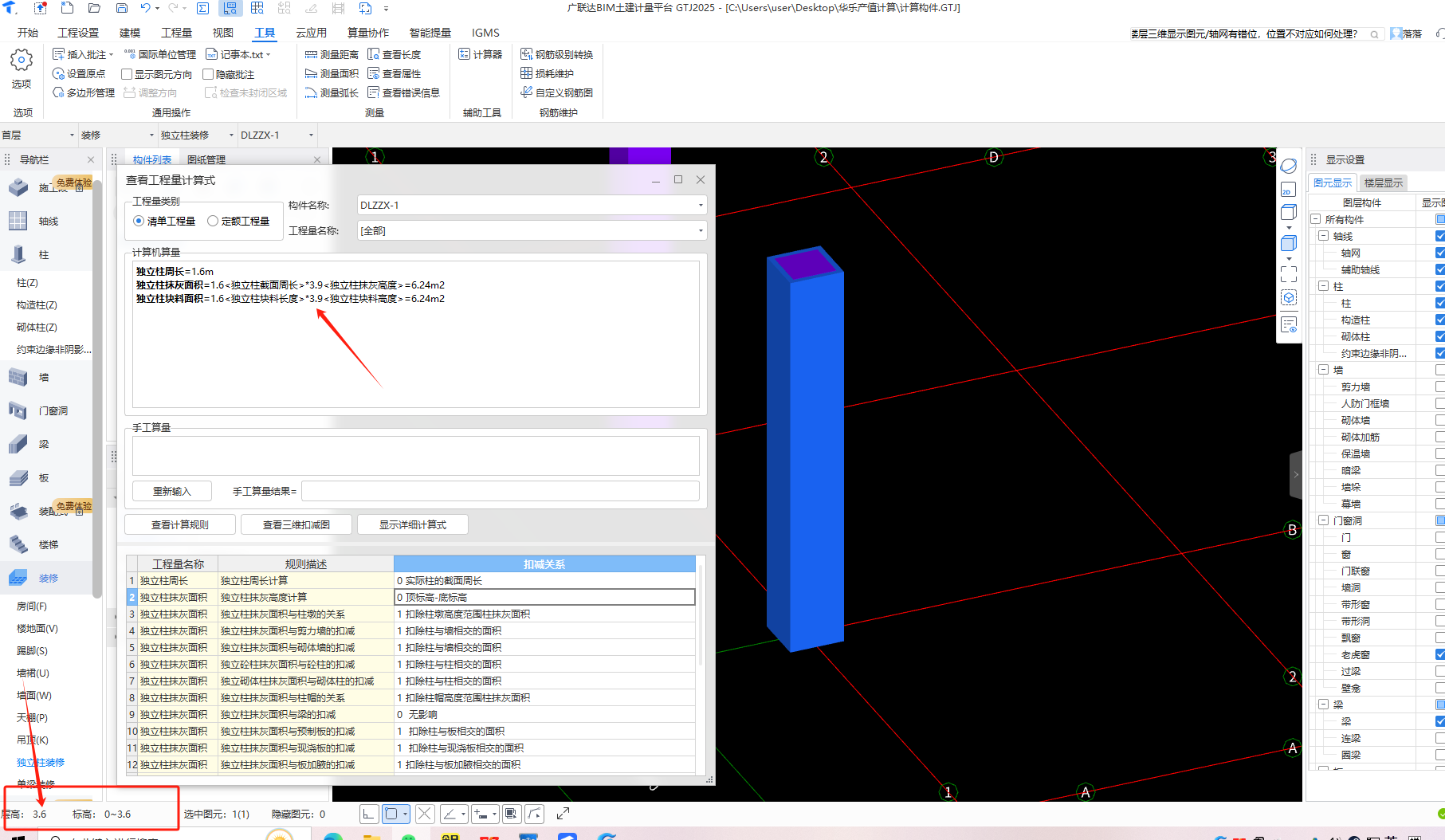This screenshot has height=840, width=1445.
Task: Click the 手工算量 text area
Action: pyautogui.click(x=416, y=456)
